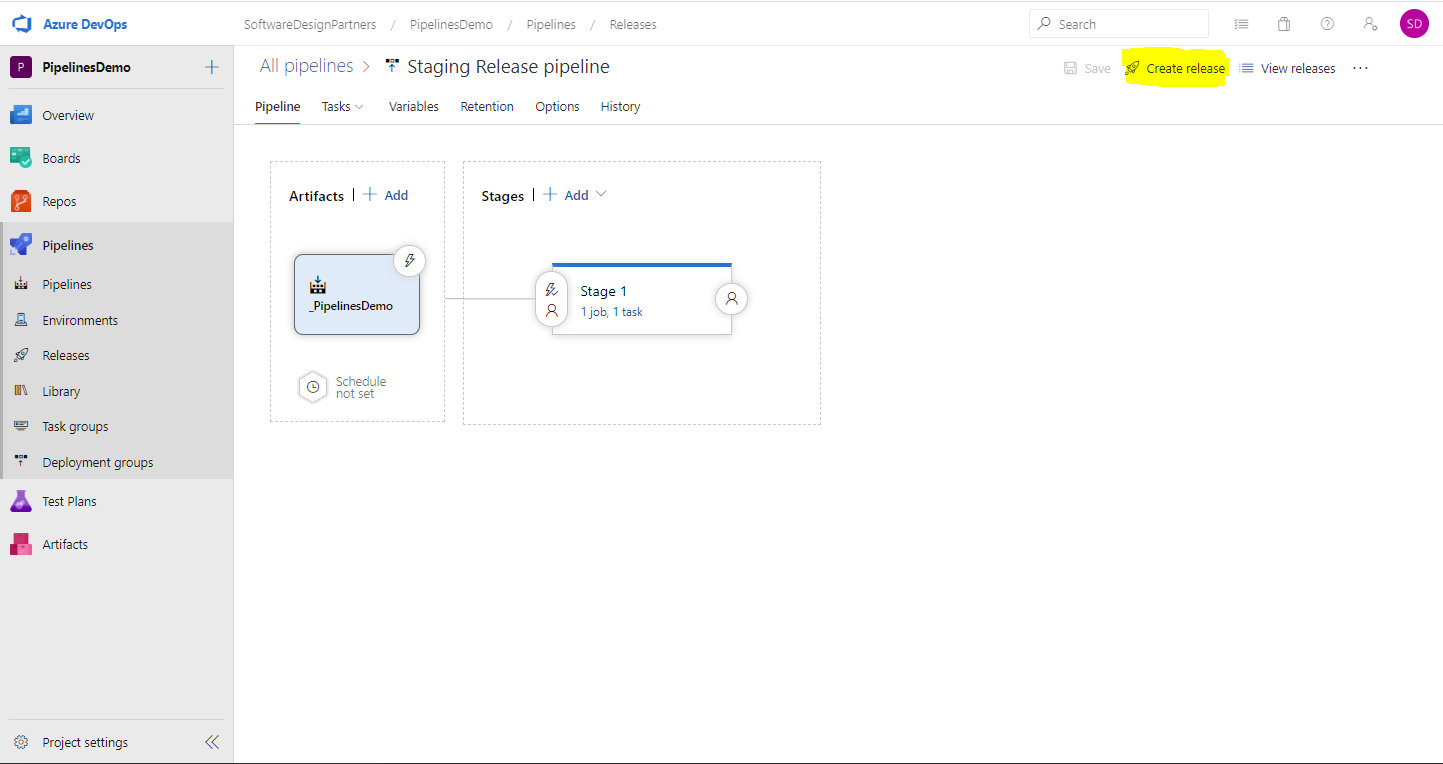
Task: Open View releases
Action: [x=1295, y=68]
